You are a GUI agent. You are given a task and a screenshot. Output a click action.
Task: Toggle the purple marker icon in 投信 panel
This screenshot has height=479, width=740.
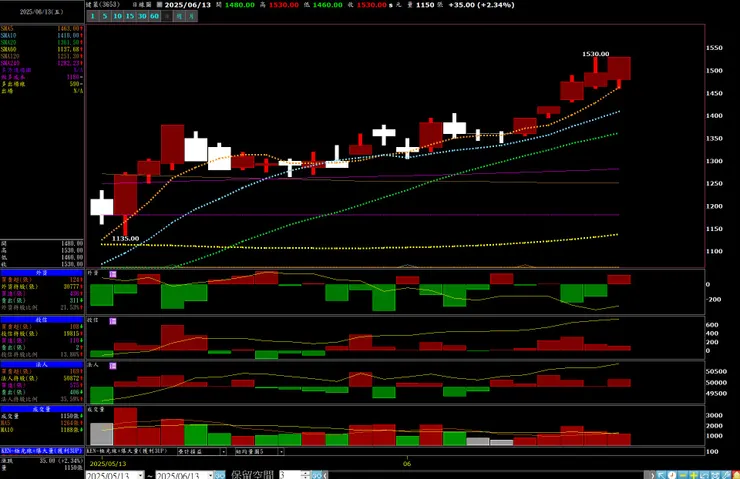pos(113,321)
